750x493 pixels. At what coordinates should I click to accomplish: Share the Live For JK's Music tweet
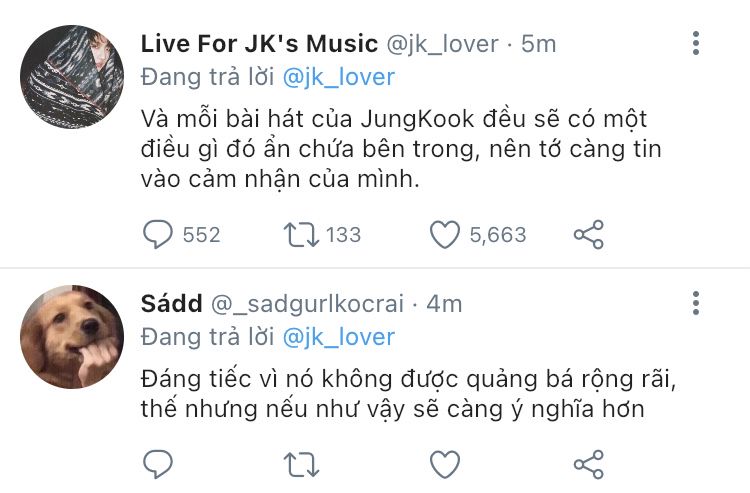(589, 234)
